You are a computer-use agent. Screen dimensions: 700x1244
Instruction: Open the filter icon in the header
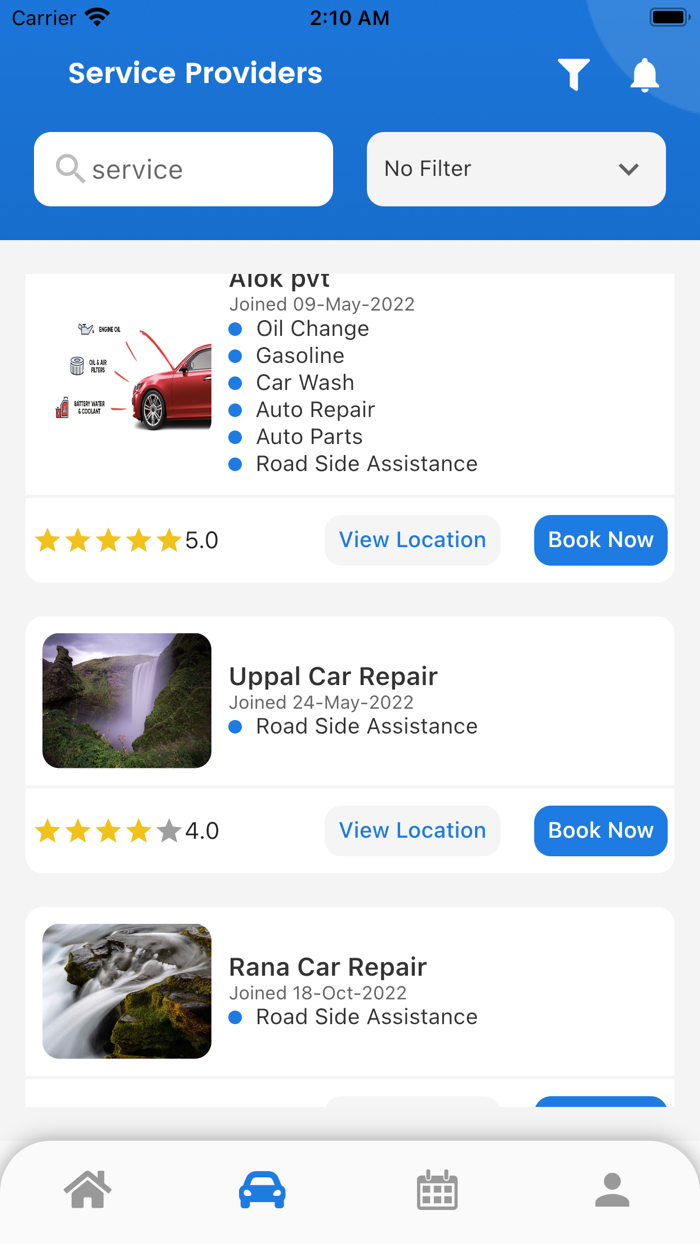572,74
